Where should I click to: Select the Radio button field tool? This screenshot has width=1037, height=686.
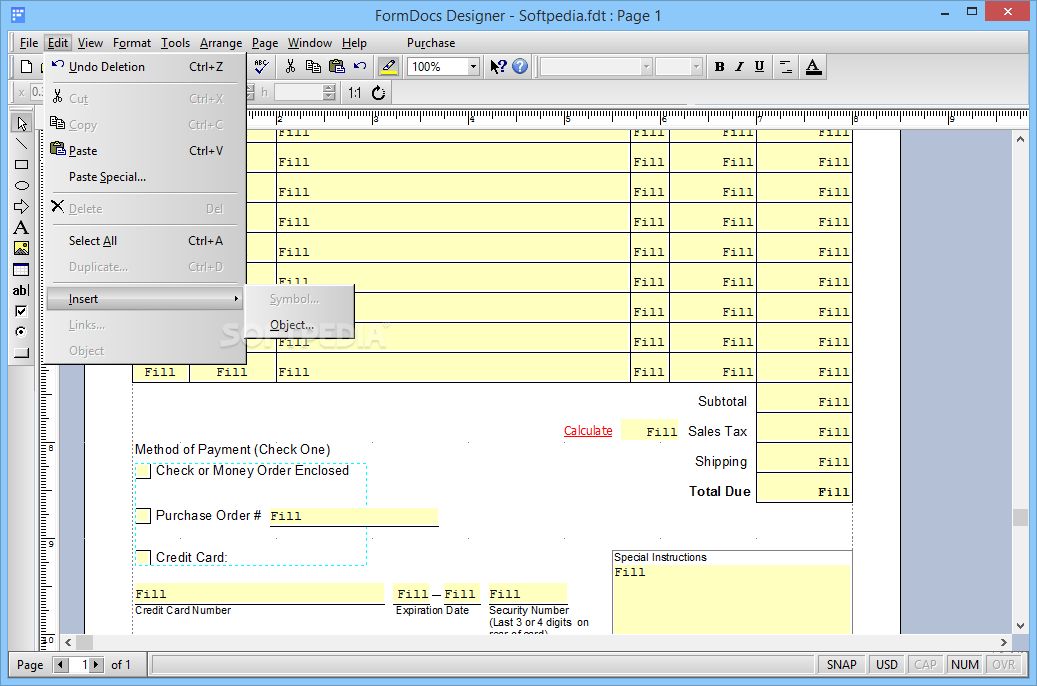click(x=21, y=331)
